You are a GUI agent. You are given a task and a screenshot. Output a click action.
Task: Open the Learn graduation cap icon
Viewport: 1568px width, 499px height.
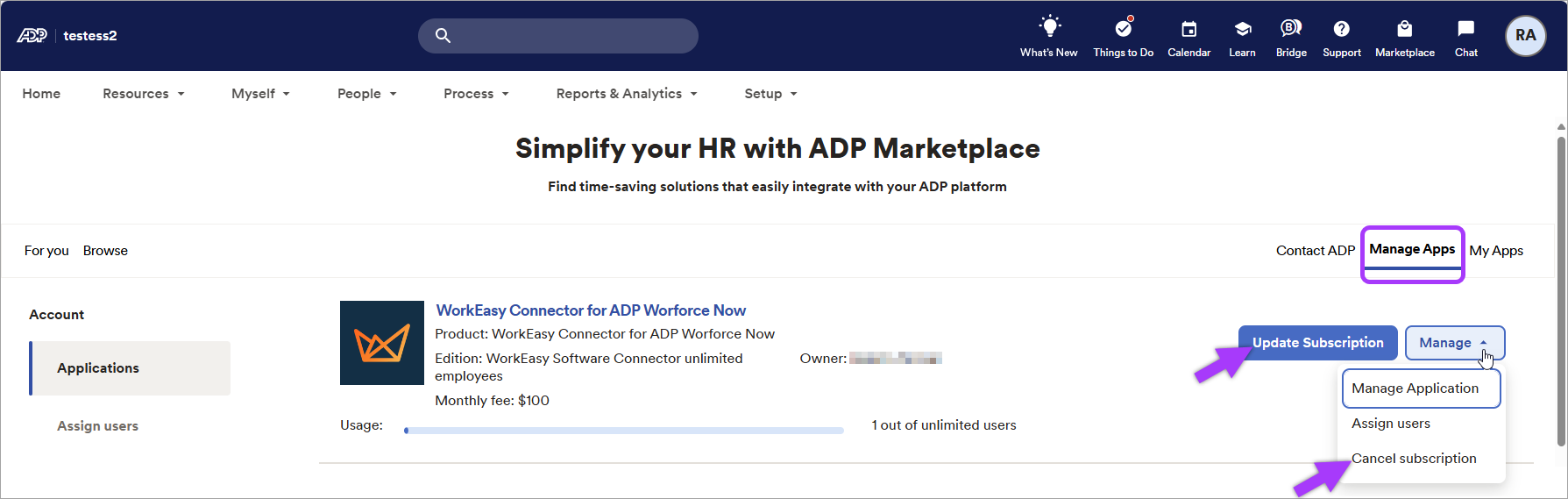(x=1242, y=29)
